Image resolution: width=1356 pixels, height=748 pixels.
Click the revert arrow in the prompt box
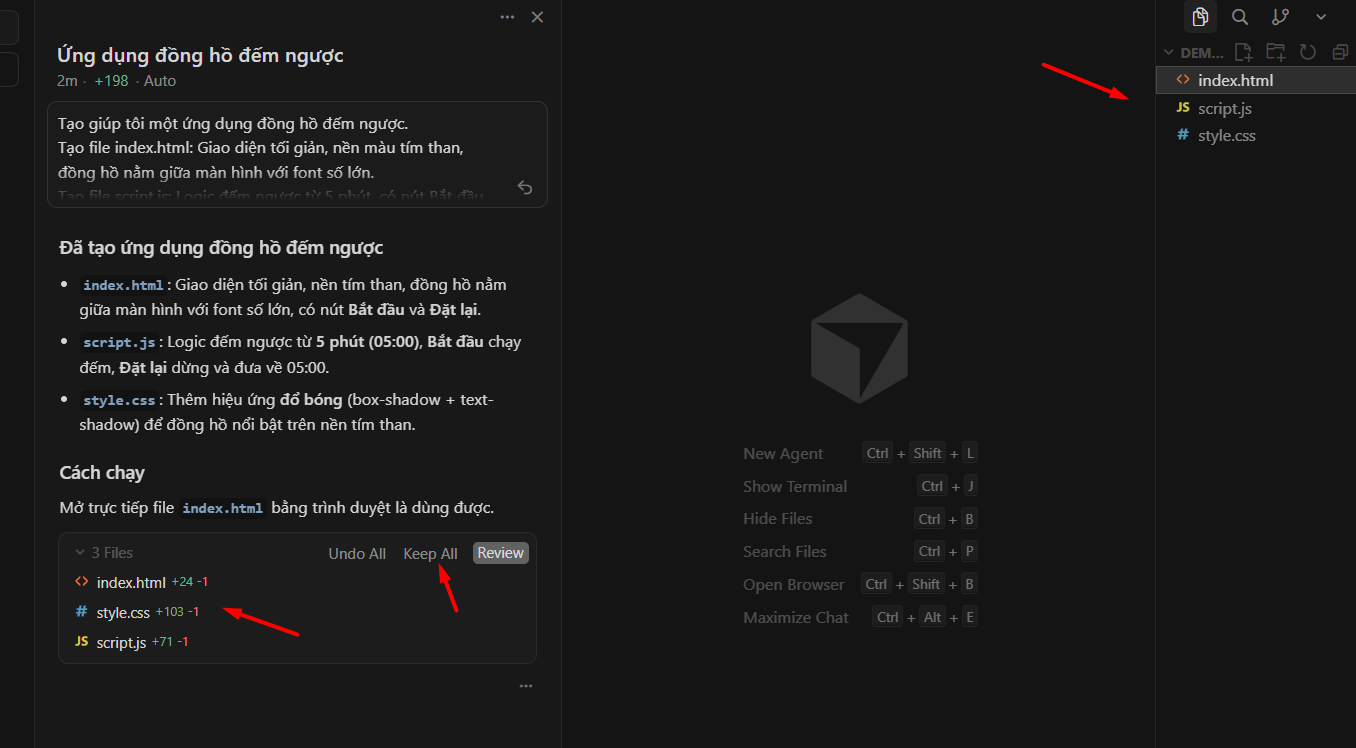click(525, 187)
